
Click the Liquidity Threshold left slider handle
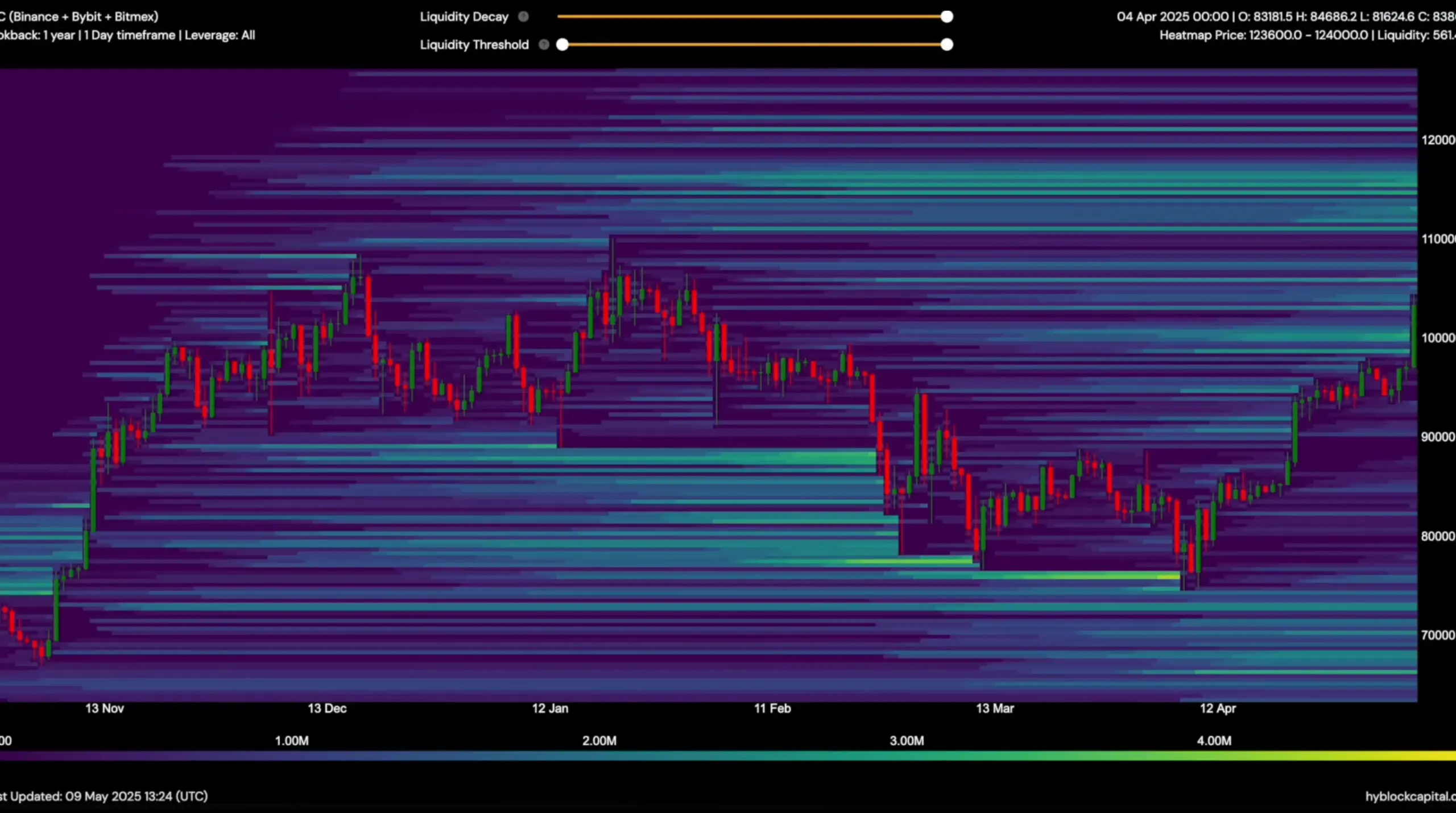tap(562, 44)
